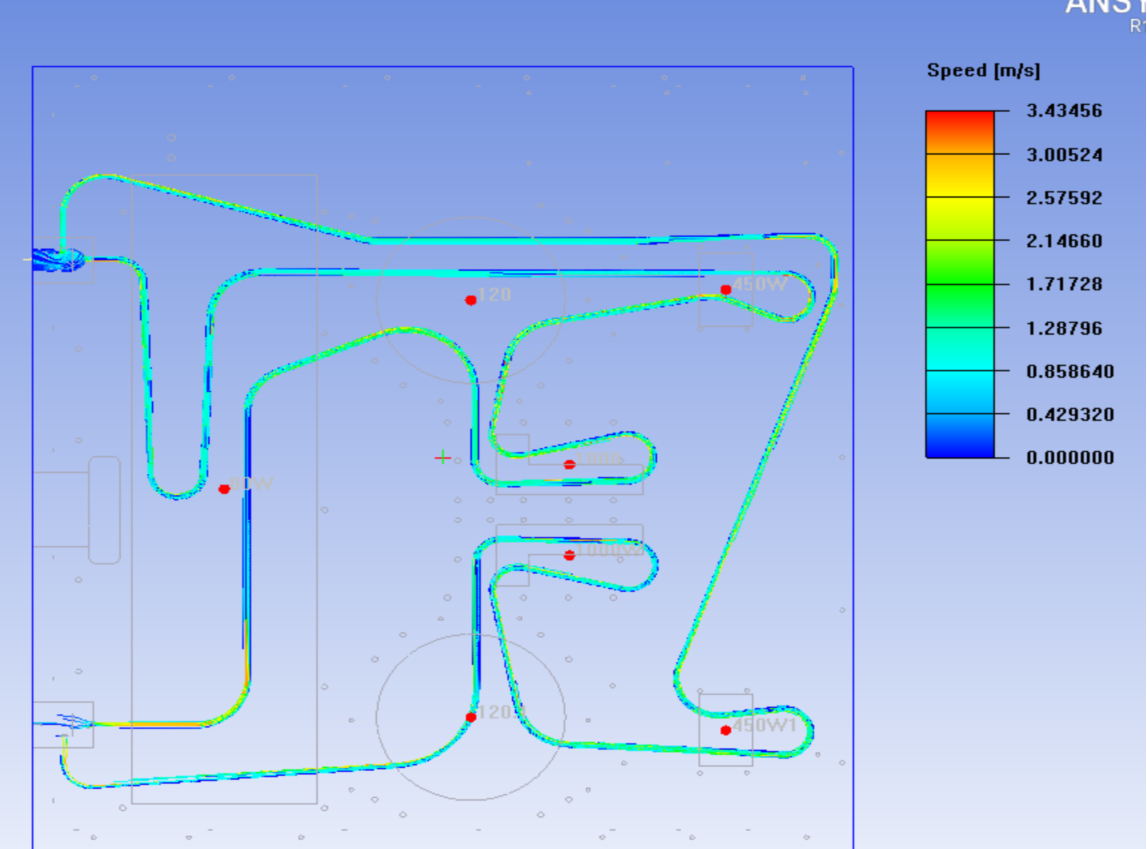Select the red point on the lower circle
Screen dimensions: 1147x849
[x=470, y=717]
